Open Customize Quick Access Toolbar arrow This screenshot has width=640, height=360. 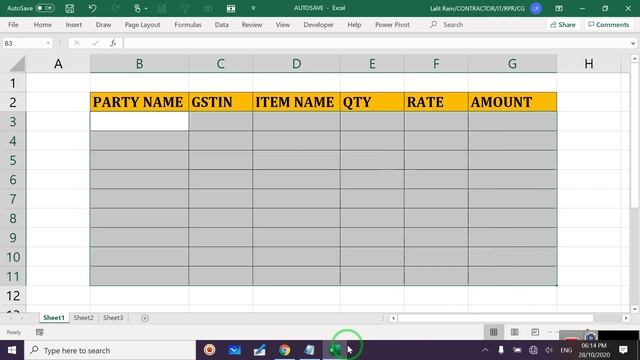(253, 8)
